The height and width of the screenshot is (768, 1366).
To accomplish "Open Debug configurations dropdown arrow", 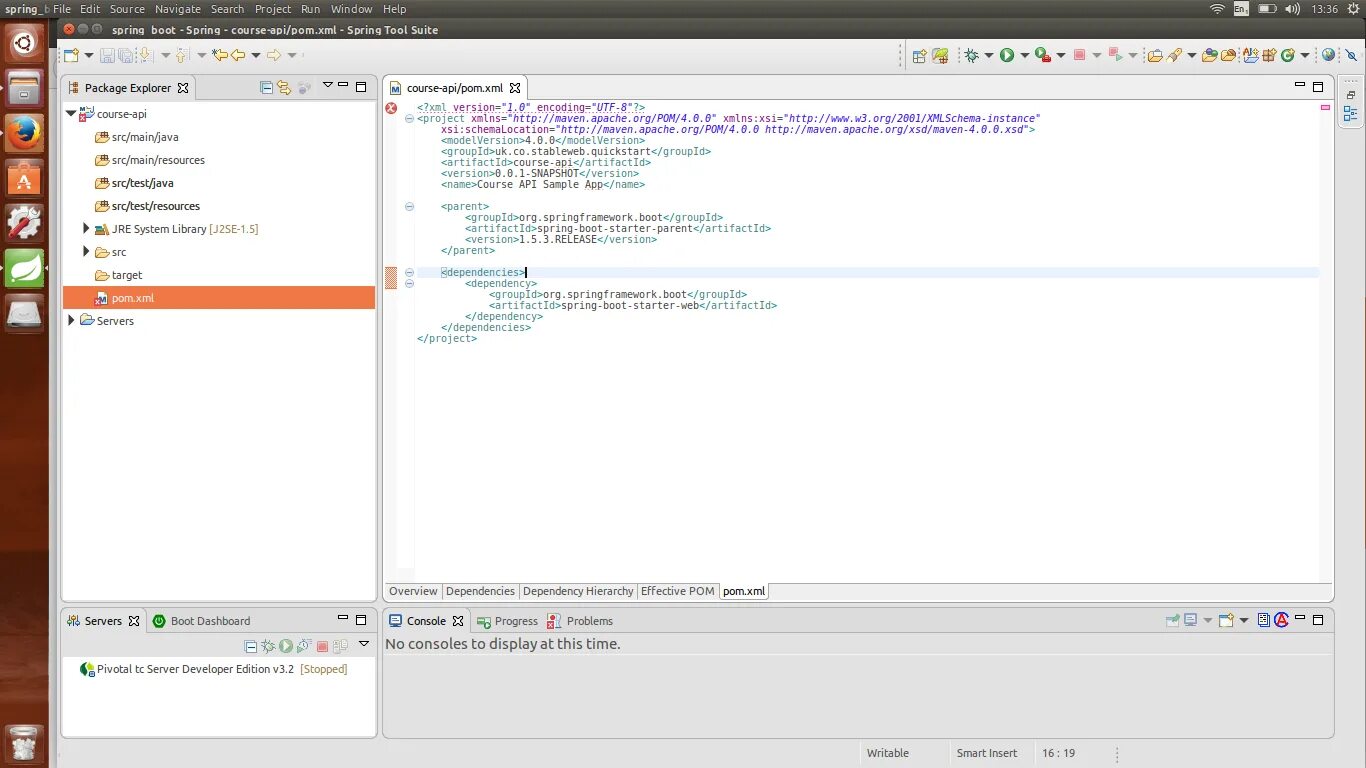I will pyautogui.click(x=988, y=56).
